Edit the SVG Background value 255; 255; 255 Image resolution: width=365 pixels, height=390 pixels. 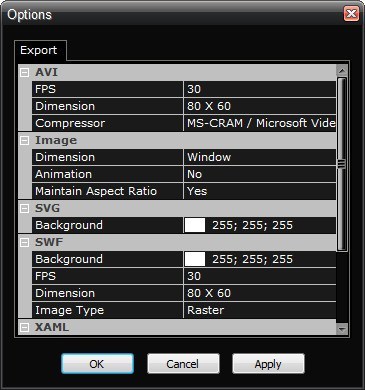252,225
